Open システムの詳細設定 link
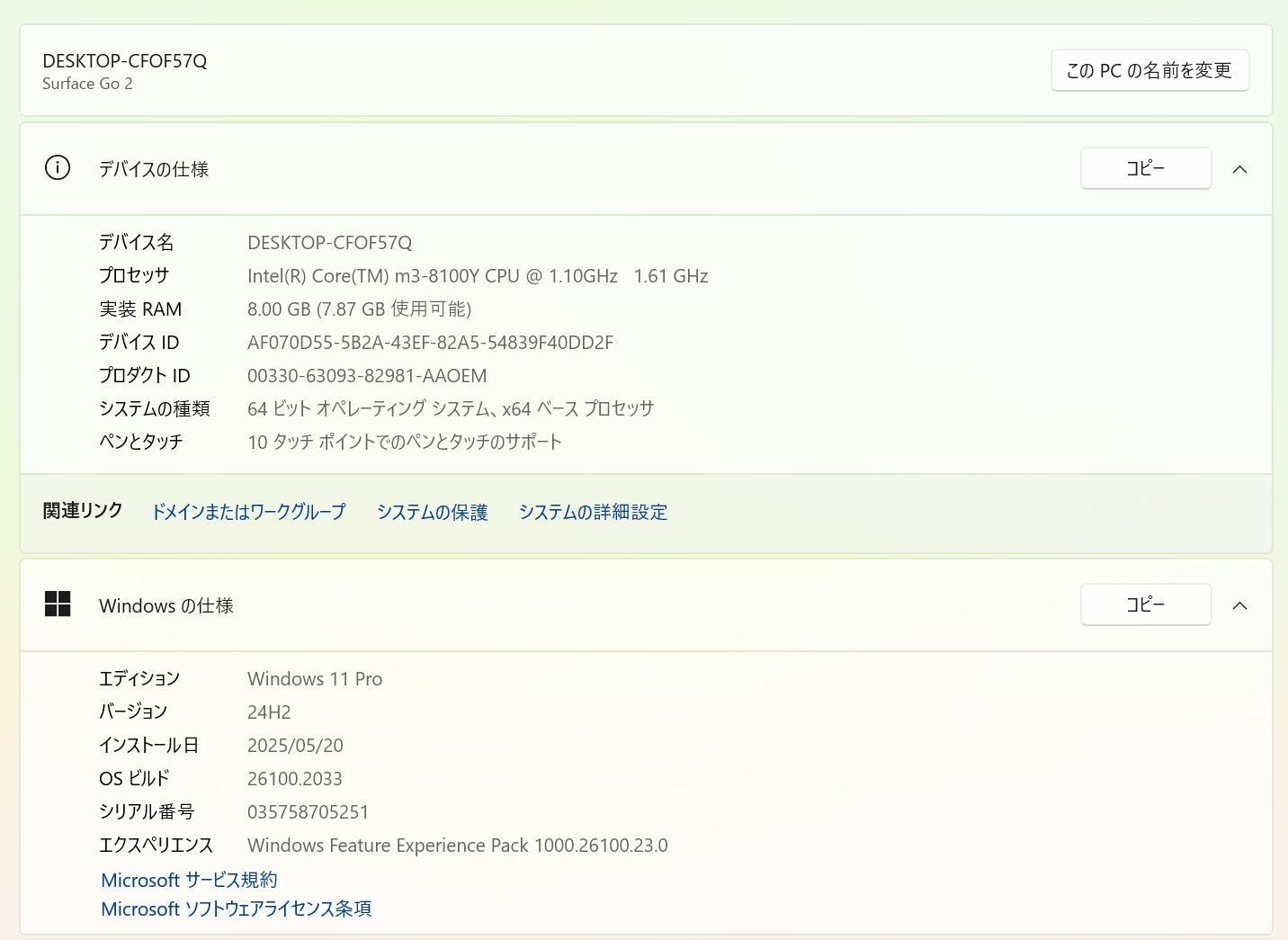This screenshot has height=940, width=1288. tap(593, 512)
